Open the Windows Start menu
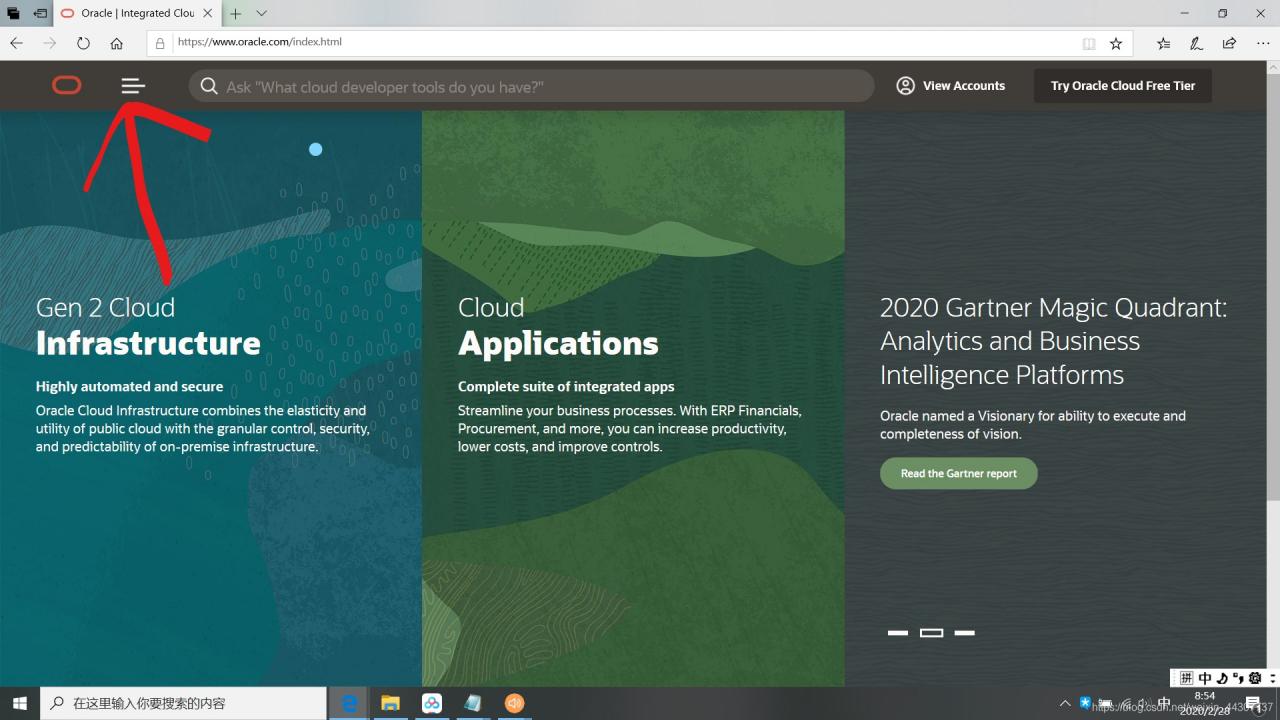The height and width of the screenshot is (720, 1280). pyautogui.click(x=20, y=703)
